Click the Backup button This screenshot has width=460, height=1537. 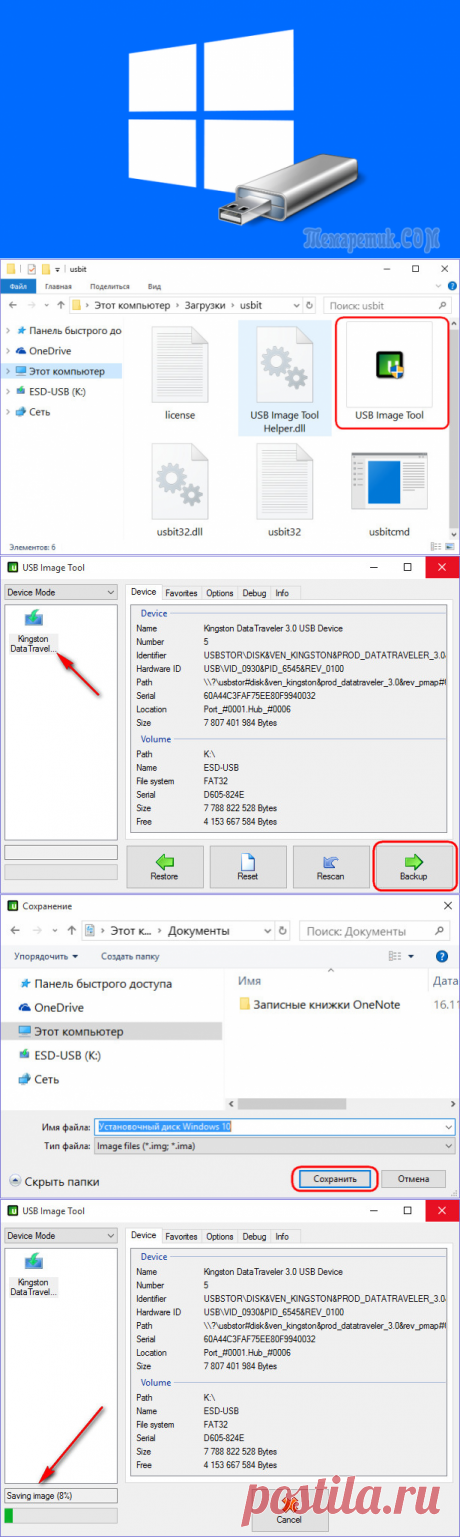[x=413, y=865]
